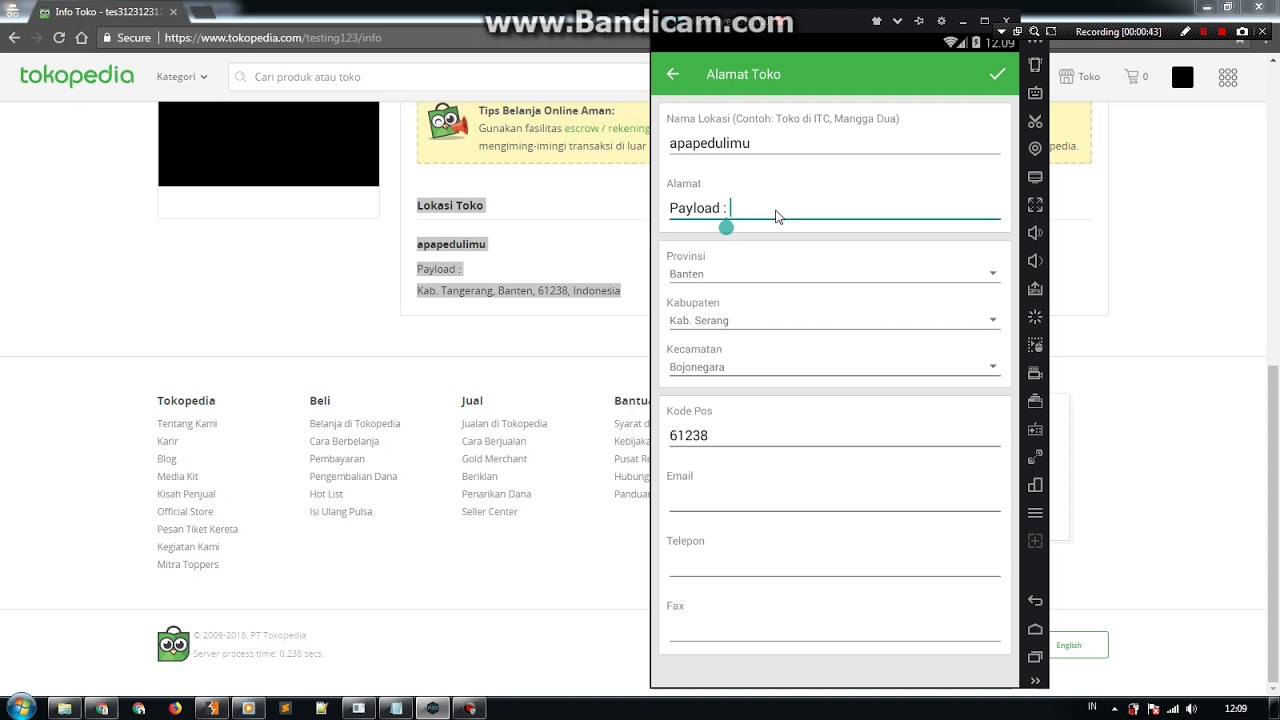Open Windows Explorer from the taskbar
This screenshot has width=1280, height=720.
(65, 709)
